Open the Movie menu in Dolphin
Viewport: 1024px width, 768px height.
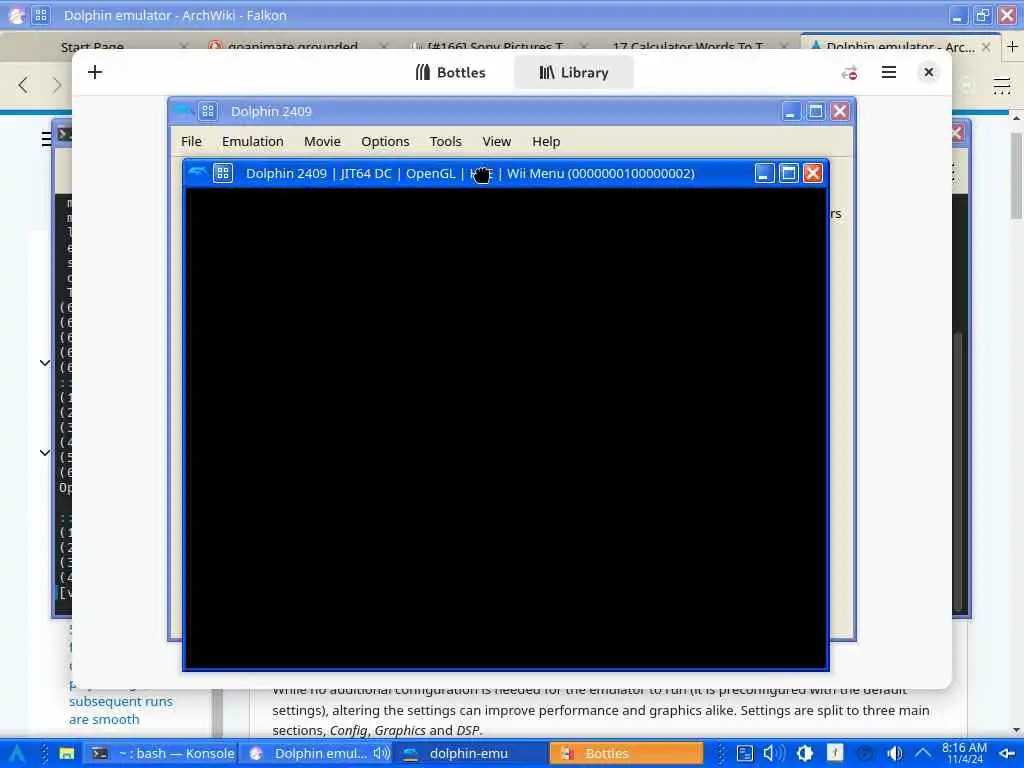coord(322,141)
